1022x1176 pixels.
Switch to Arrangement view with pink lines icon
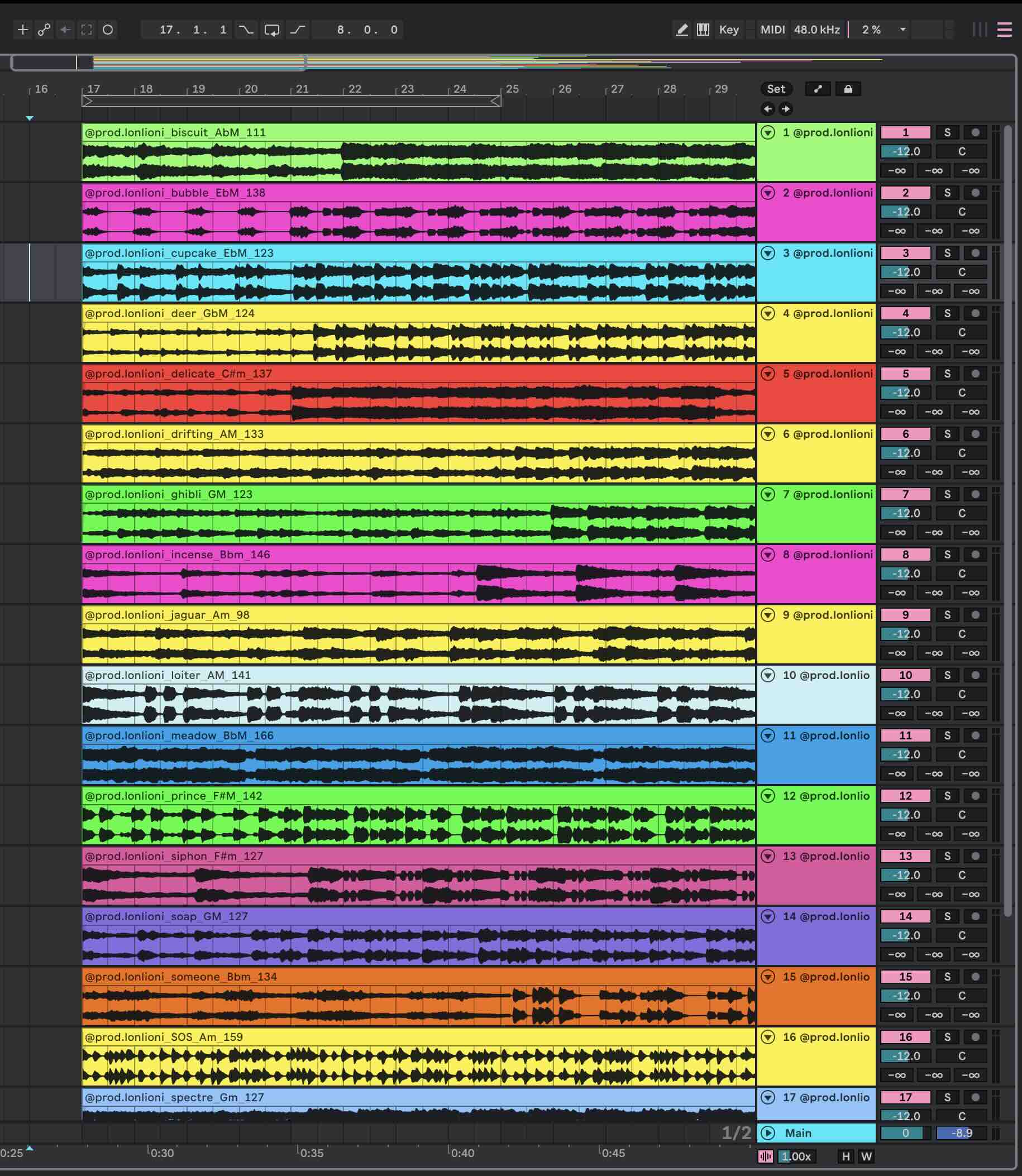(1004, 30)
